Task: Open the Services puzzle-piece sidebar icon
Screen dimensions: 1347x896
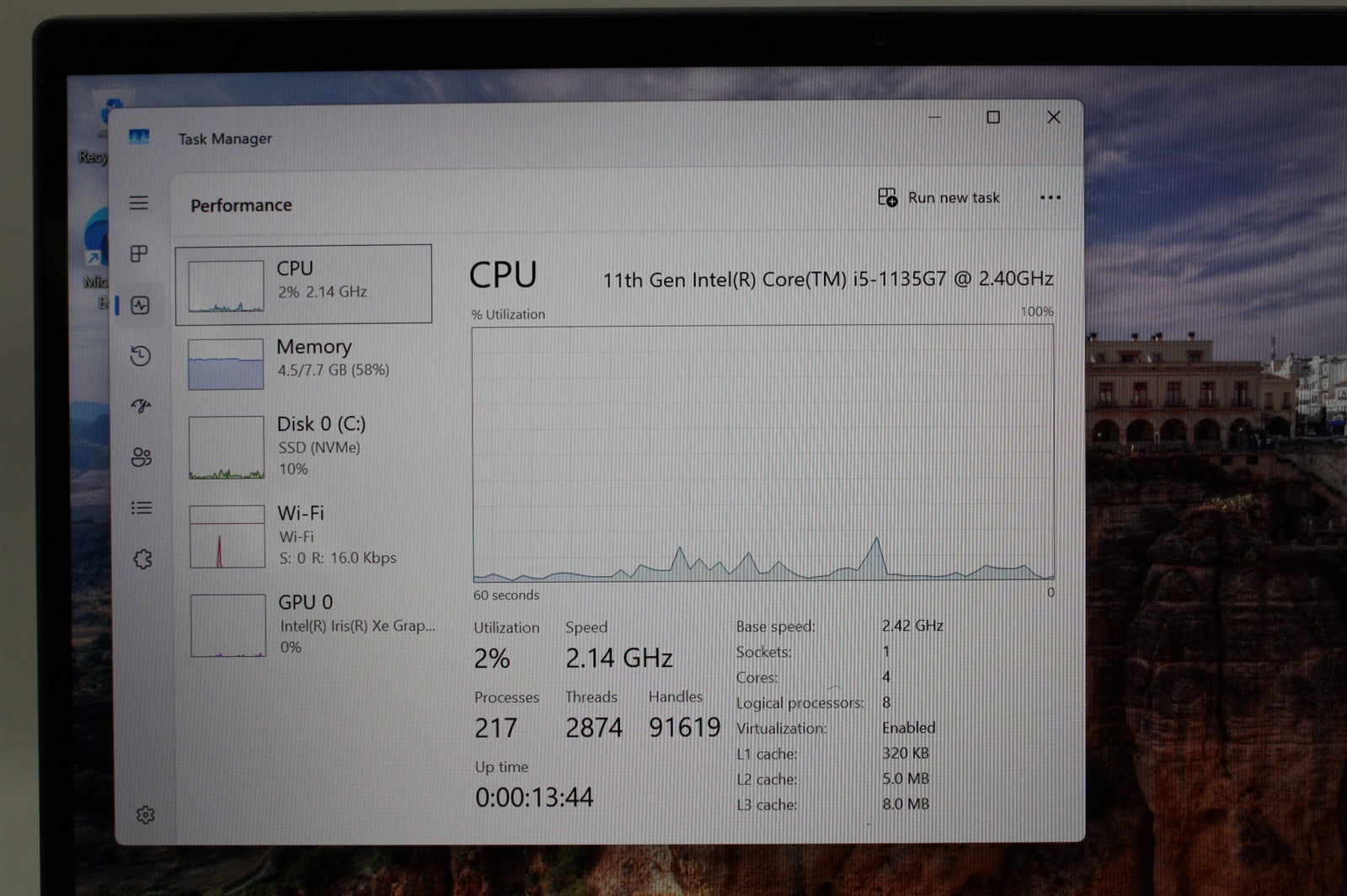Action: [142, 559]
